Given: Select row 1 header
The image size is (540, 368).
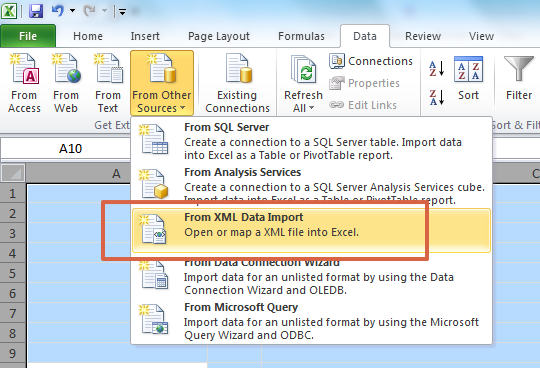Looking at the screenshot, I should coord(13,193).
